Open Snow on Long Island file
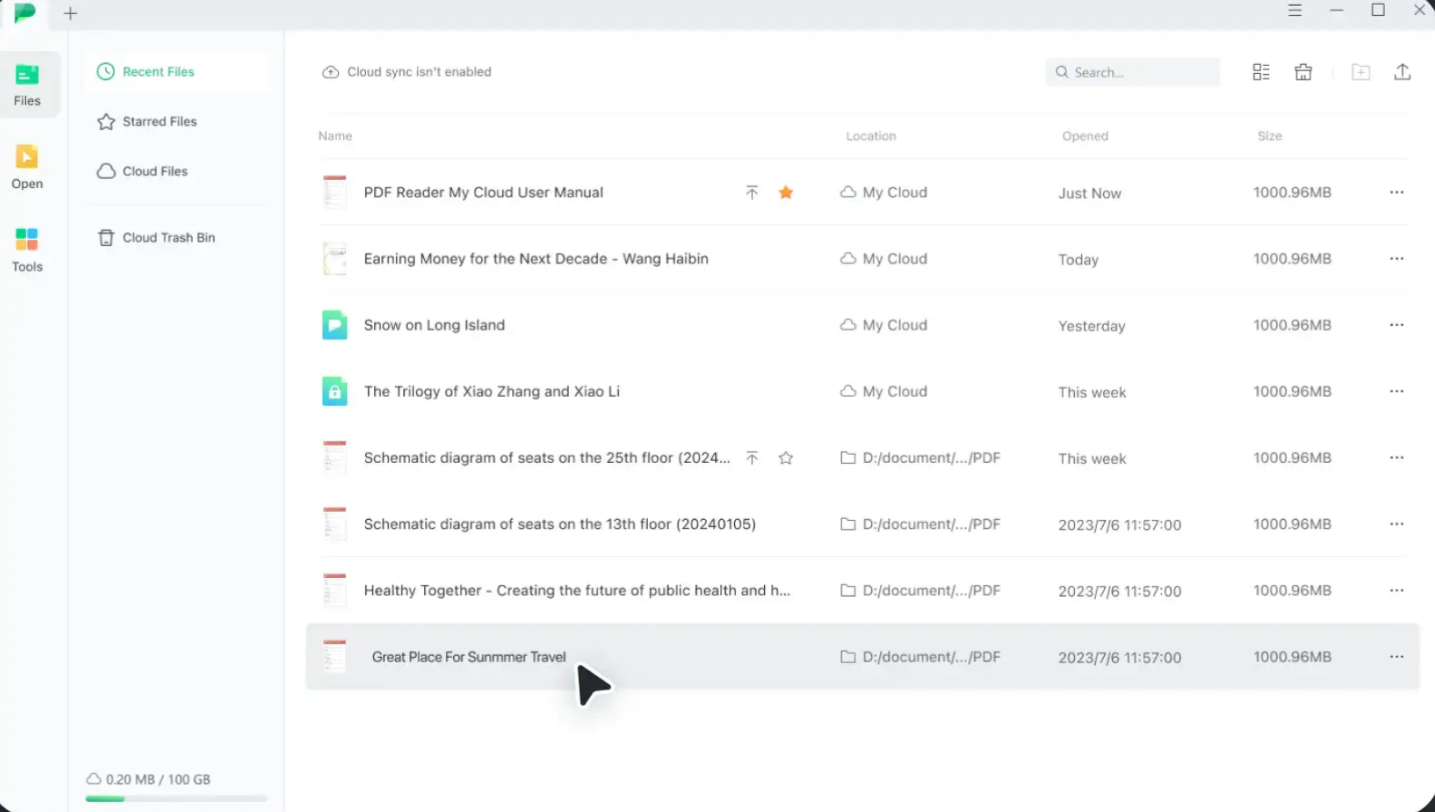The height and width of the screenshot is (812, 1435). pos(434,325)
